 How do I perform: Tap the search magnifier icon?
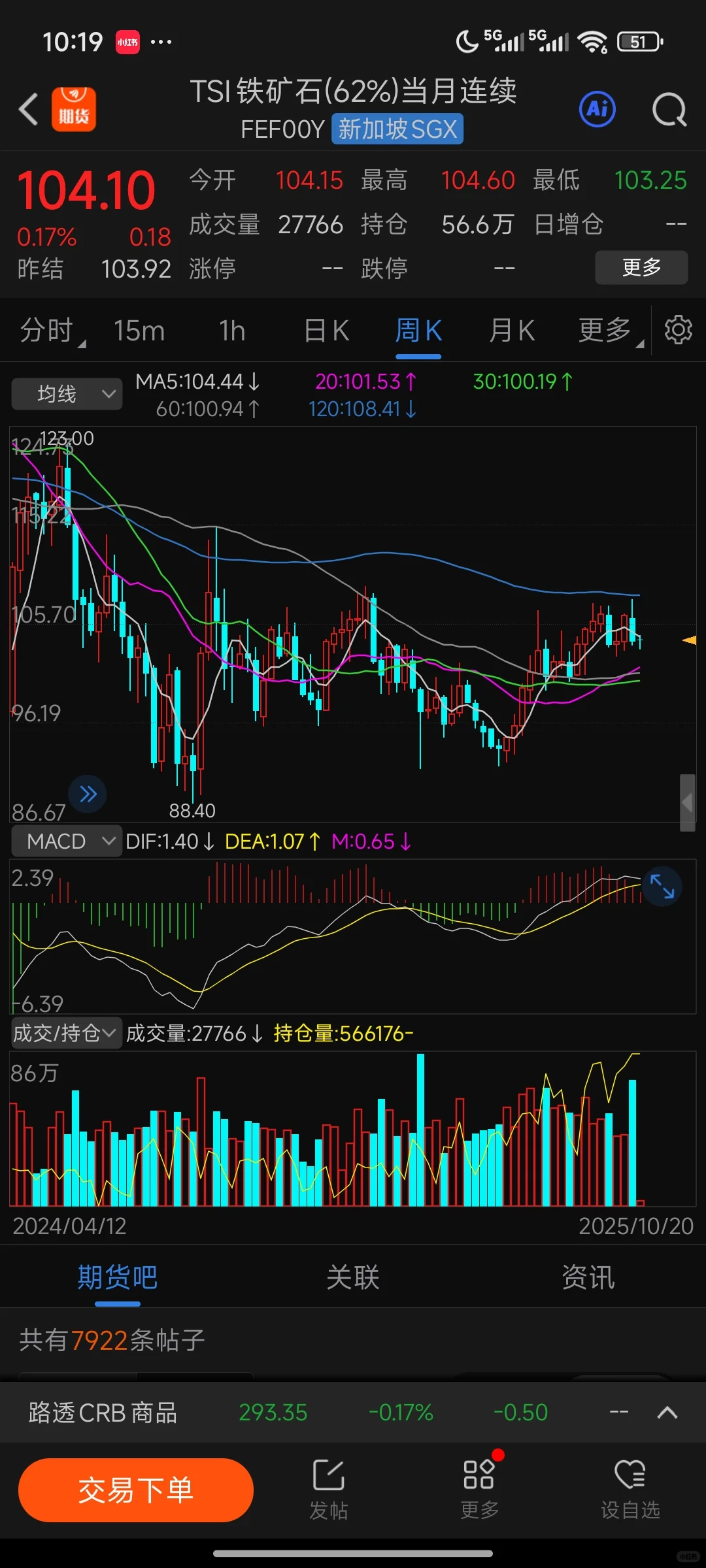tap(669, 109)
